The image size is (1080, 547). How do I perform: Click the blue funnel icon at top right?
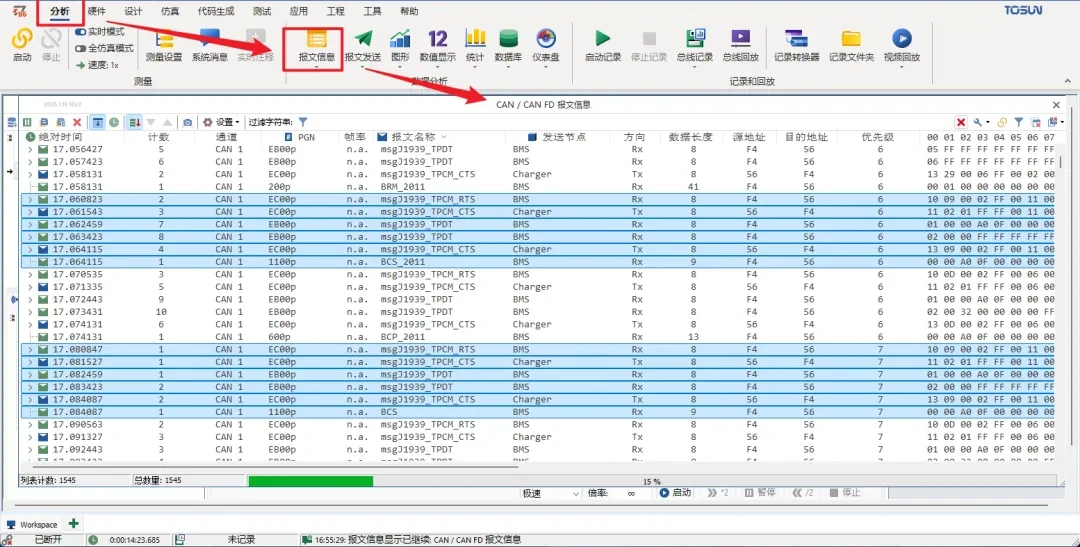click(1019, 122)
